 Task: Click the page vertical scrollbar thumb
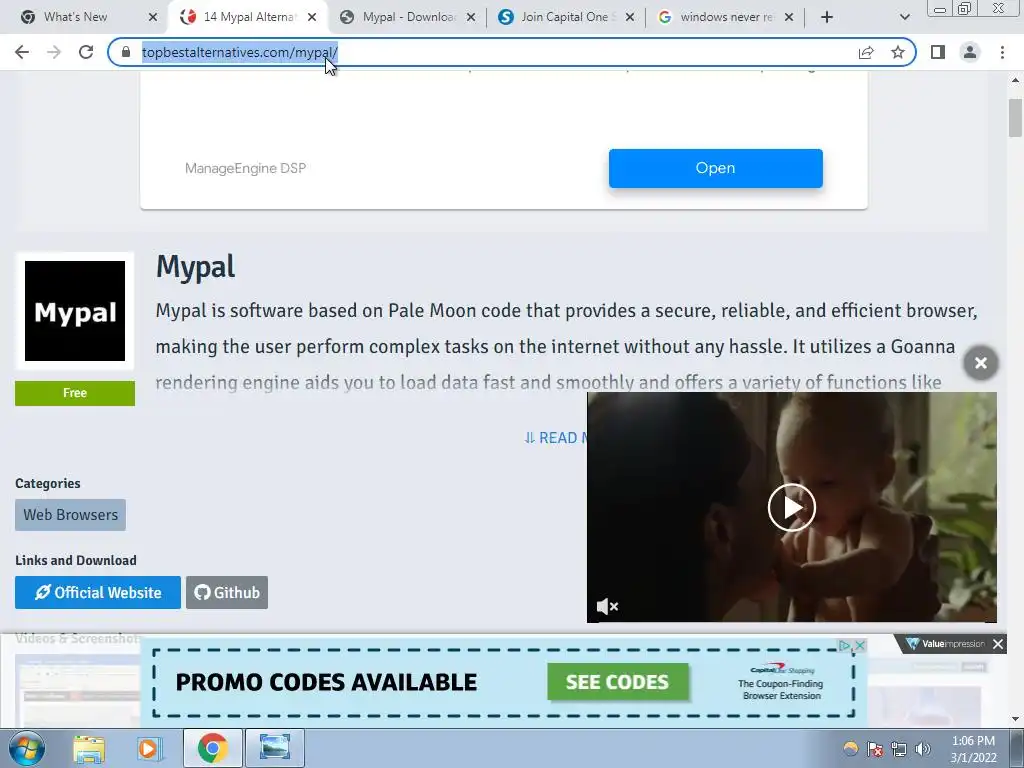pyautogui.click(x=1015, y=118)
